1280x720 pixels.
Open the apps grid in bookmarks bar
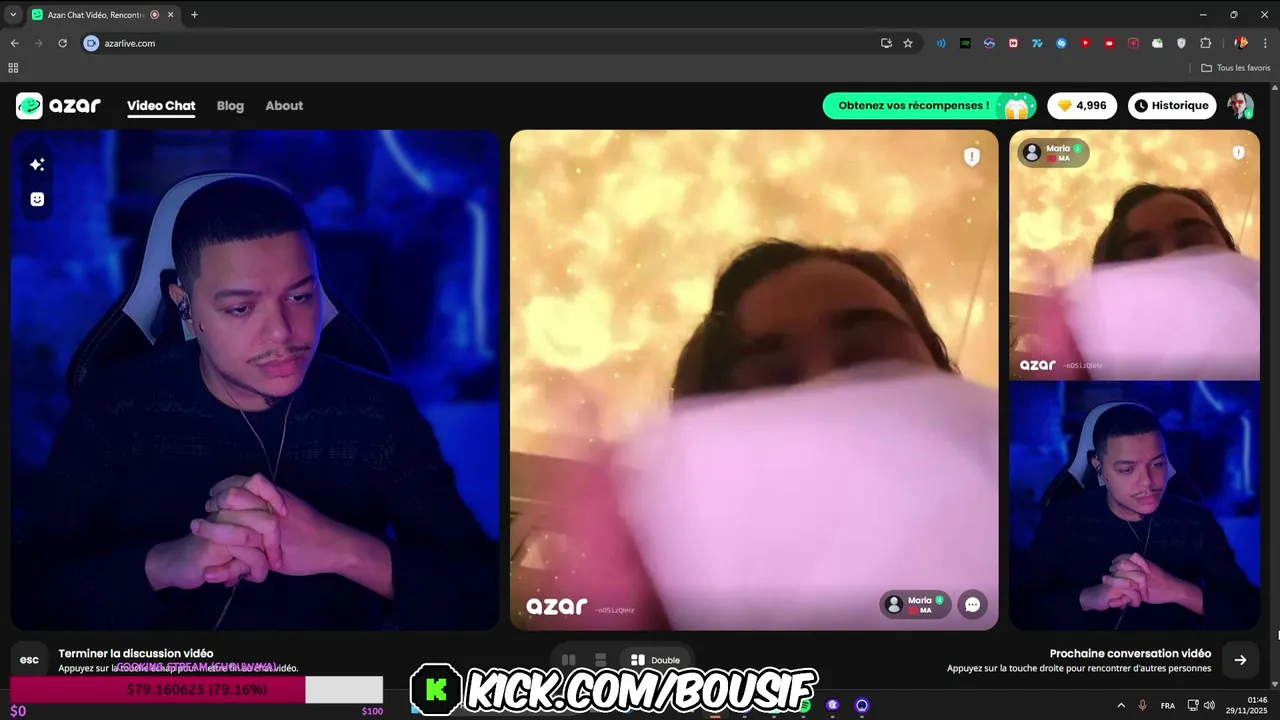click(13, 68)
